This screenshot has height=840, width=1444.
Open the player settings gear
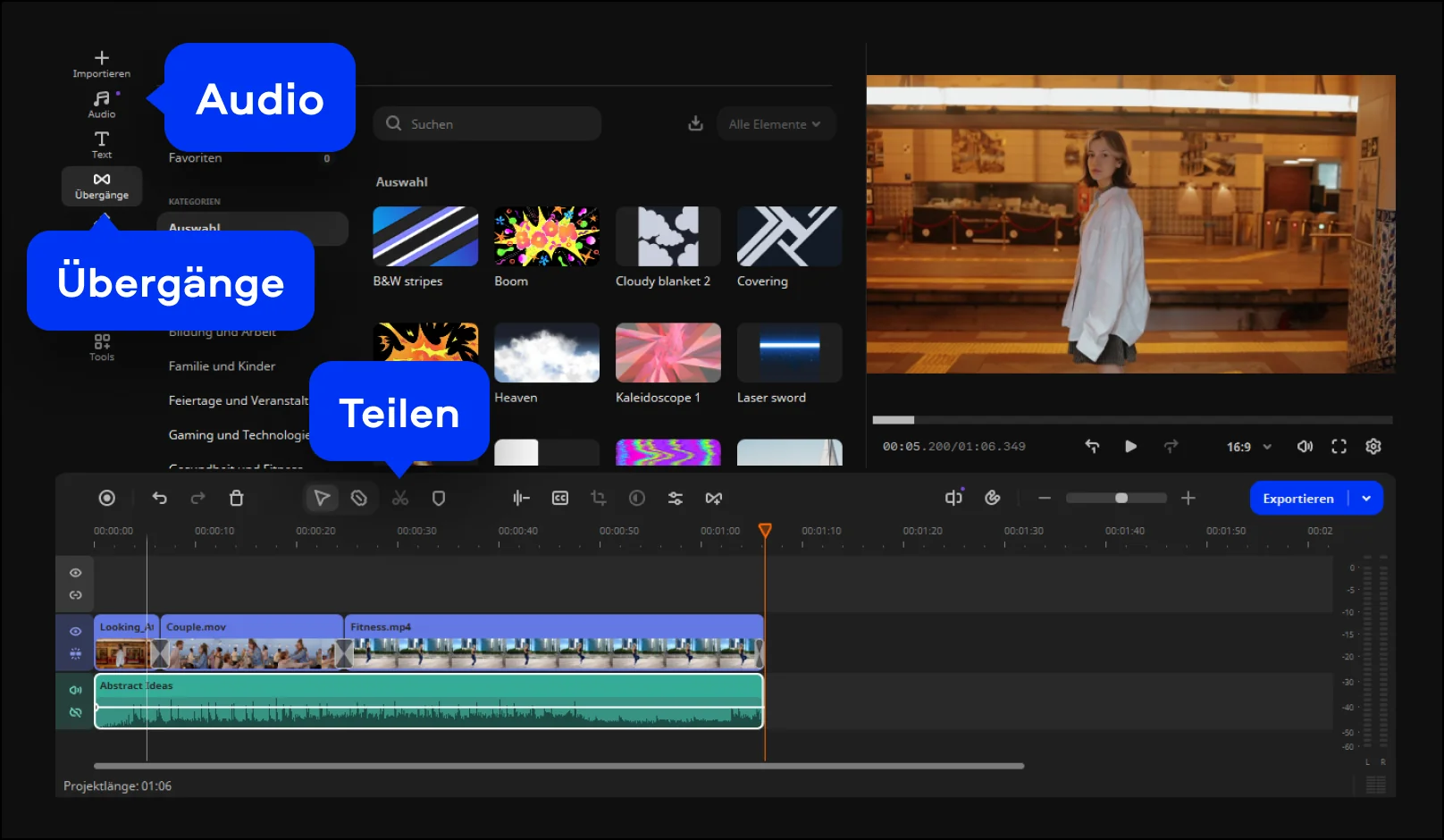pyautogui.click(x=1373, y=446)
